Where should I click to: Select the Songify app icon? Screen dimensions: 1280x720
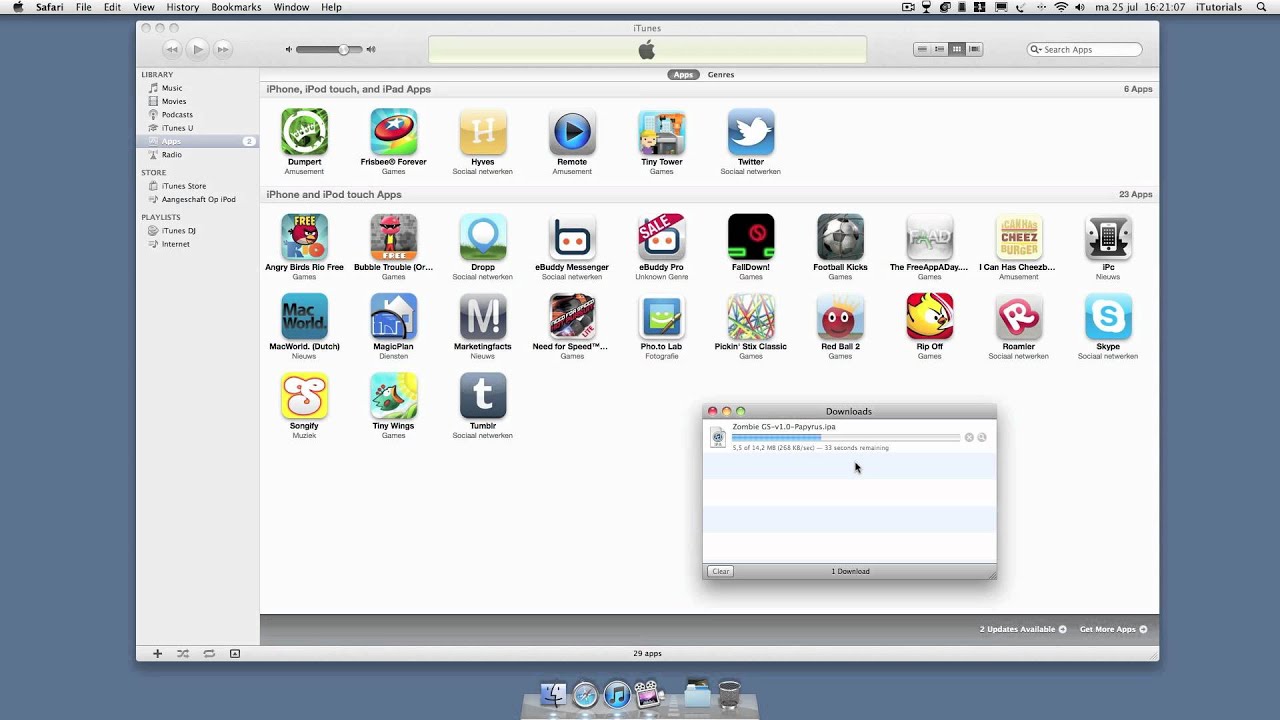coord(304,396)
